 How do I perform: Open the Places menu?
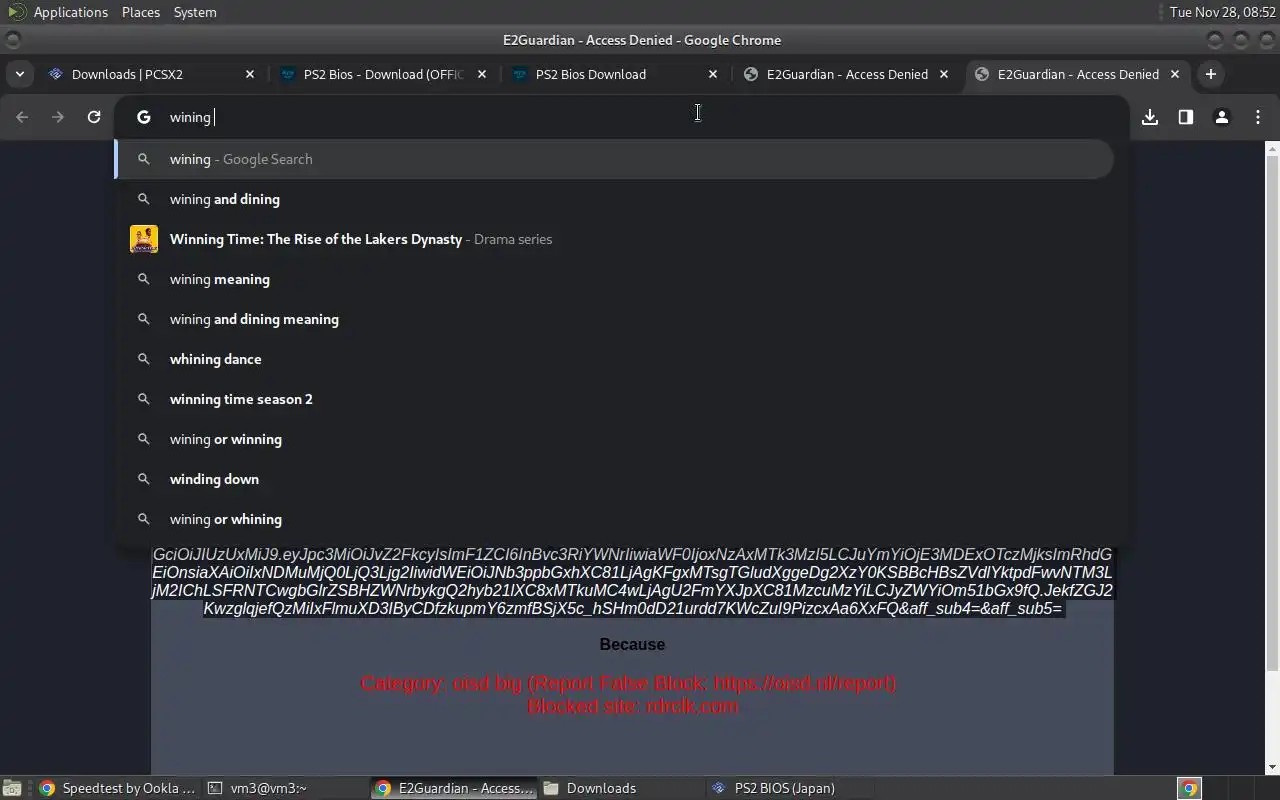pyautogui.click(x=141, y=12)
